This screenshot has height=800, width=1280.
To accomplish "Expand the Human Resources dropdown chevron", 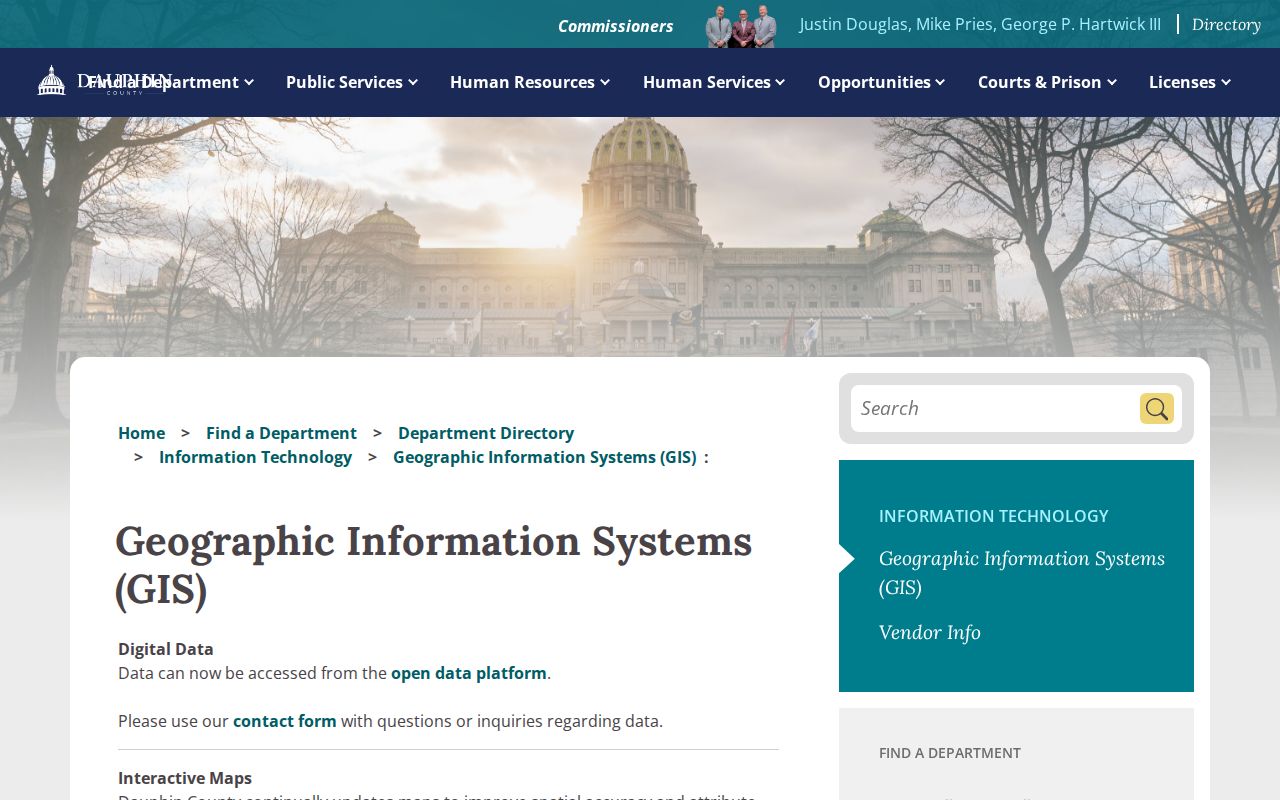I will (x=605, y=82).
